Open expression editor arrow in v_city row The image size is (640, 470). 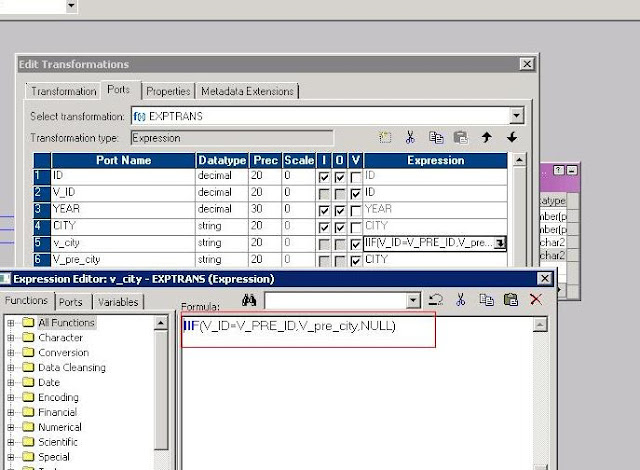tap(500, 243)
